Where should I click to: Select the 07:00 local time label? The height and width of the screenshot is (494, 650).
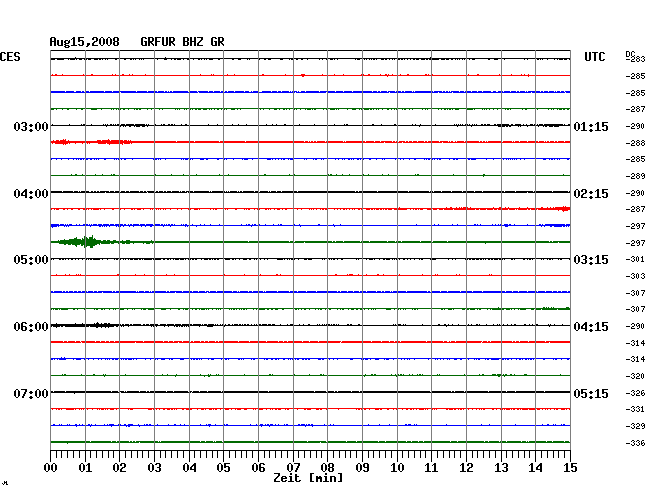pos(31,393)
